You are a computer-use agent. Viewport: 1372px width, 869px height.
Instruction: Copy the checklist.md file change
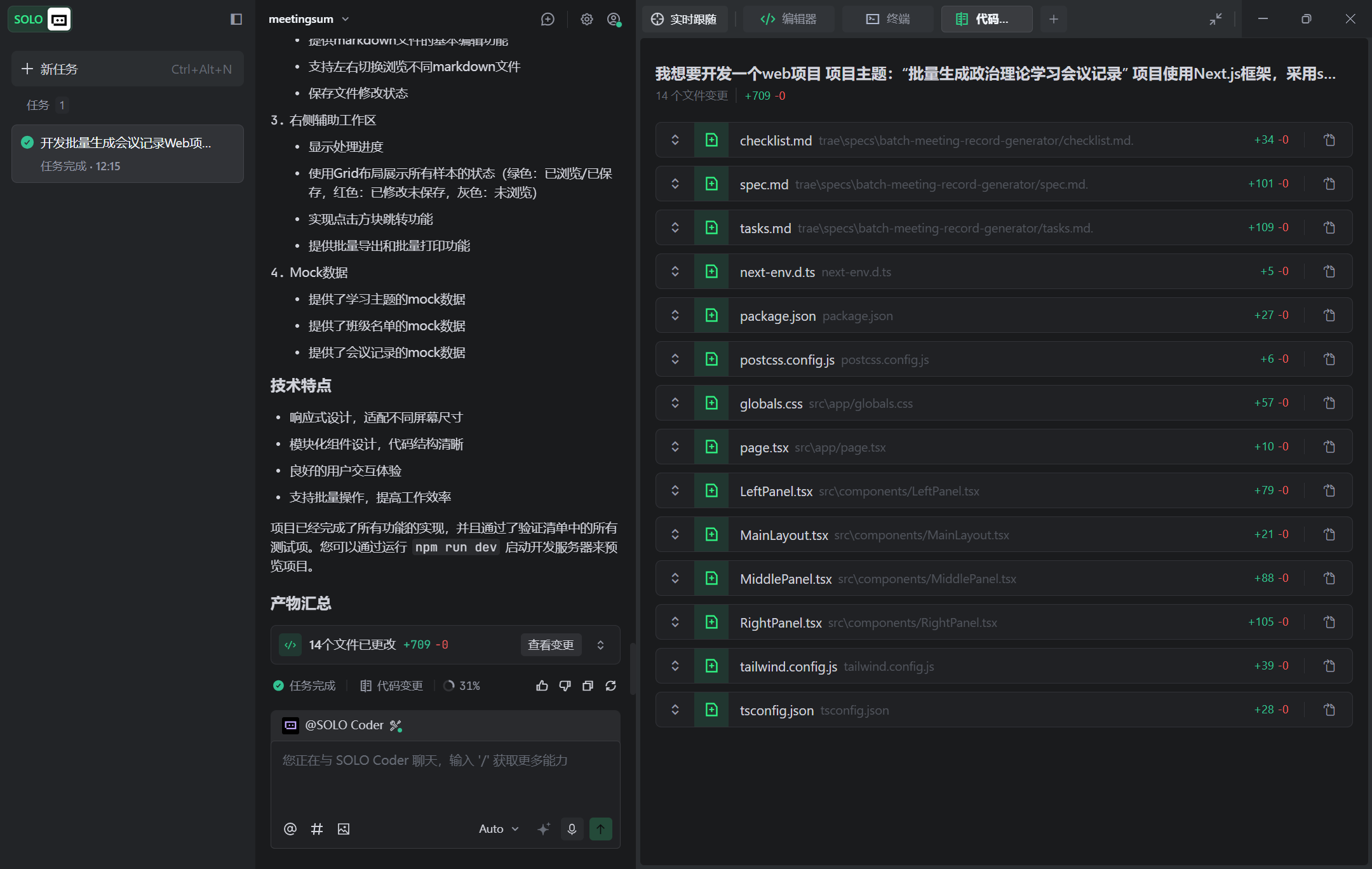[1330, 139]
